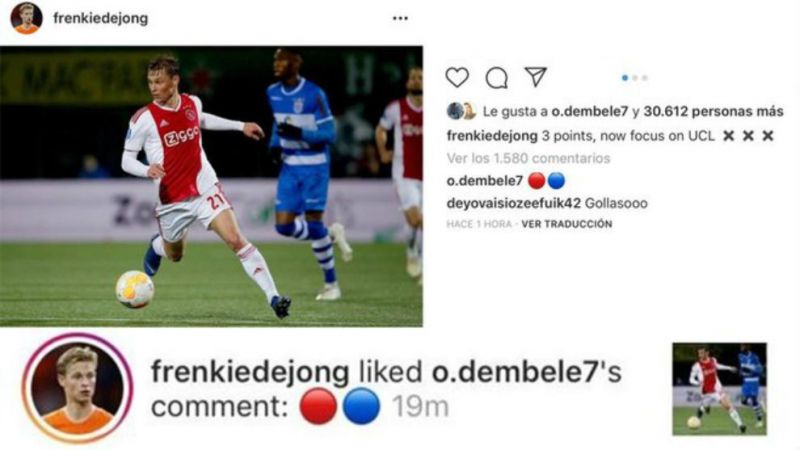Like the post with the heart icon
Viewport: 800px width, 450px height.
point(457,78)
